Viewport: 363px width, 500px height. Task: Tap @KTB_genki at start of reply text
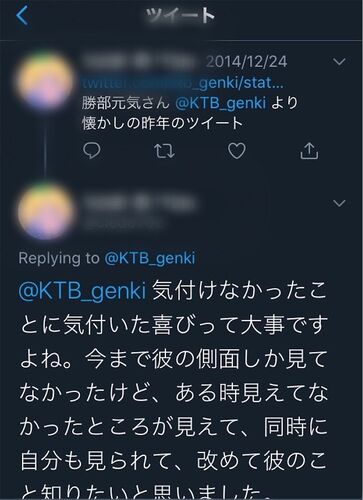tap(82, 291)
